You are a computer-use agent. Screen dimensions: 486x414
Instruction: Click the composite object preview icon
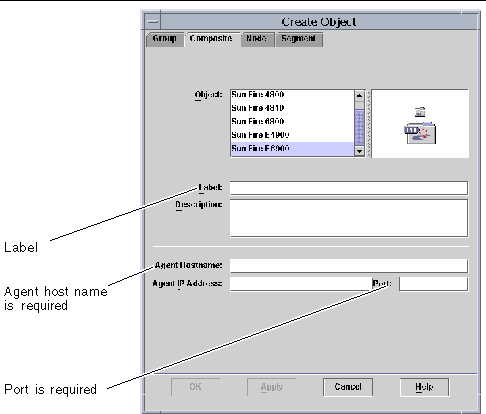coord(420,126)
